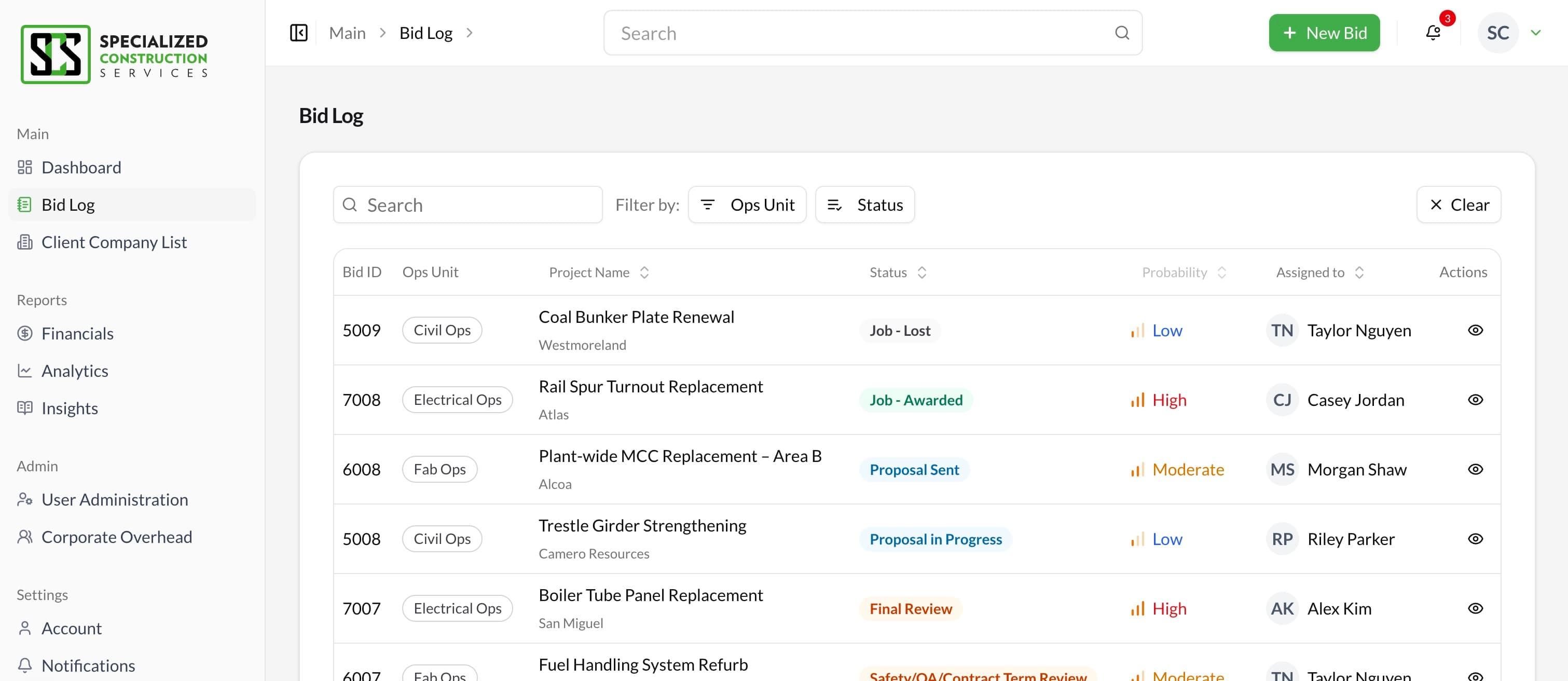Screen dimensions: 1568x681
Task: Go to Financials report
Action: [x=77, y=334]
